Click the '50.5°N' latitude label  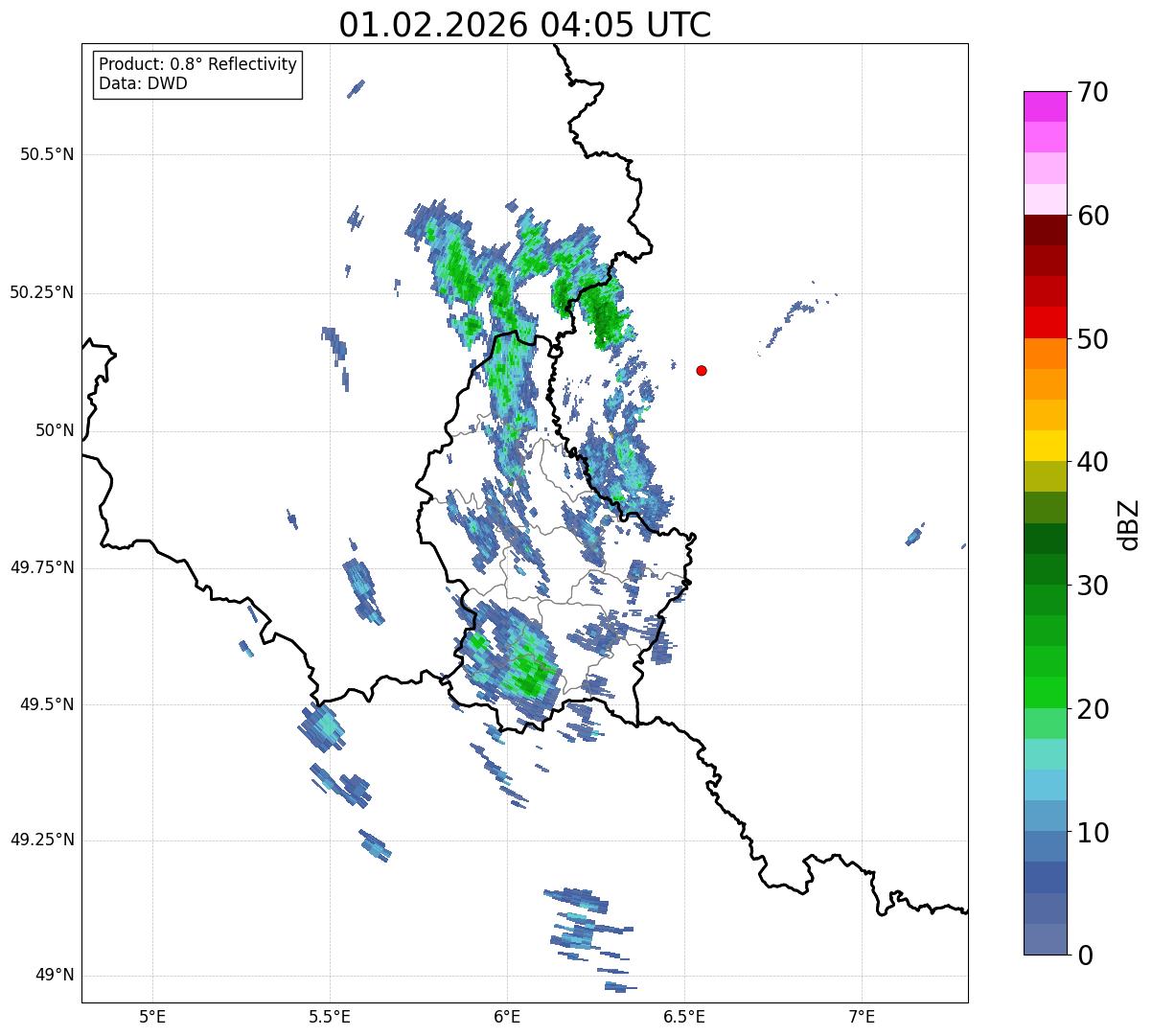point(47,154)
